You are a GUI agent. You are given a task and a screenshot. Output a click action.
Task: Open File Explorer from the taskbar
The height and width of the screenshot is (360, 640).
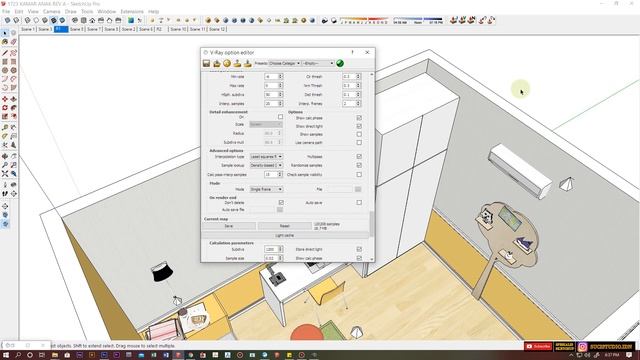point(54,355)
